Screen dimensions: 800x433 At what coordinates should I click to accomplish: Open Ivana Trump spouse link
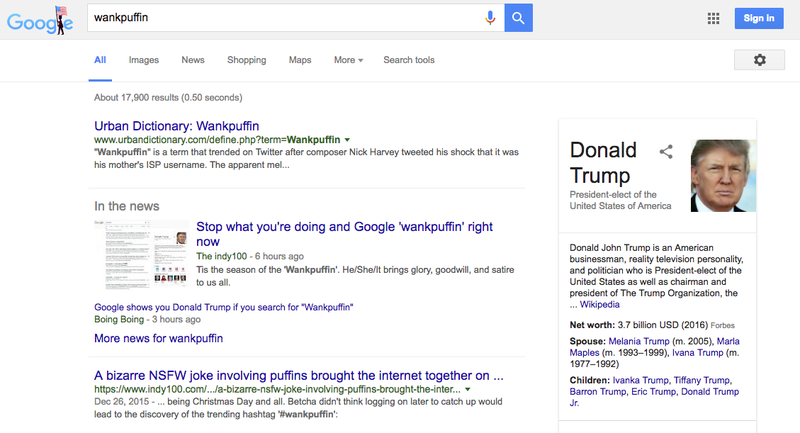pyautogui.click(x=697, y=352)
